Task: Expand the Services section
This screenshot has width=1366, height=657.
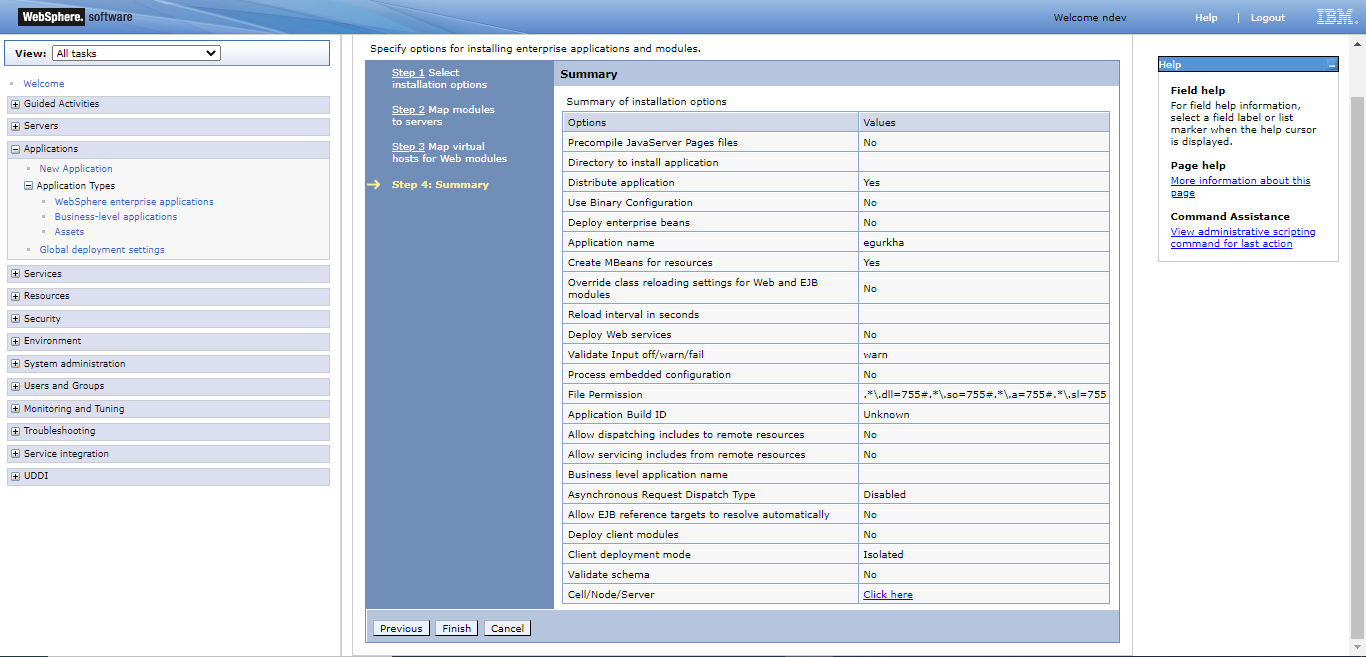Action: pos(15,274)
